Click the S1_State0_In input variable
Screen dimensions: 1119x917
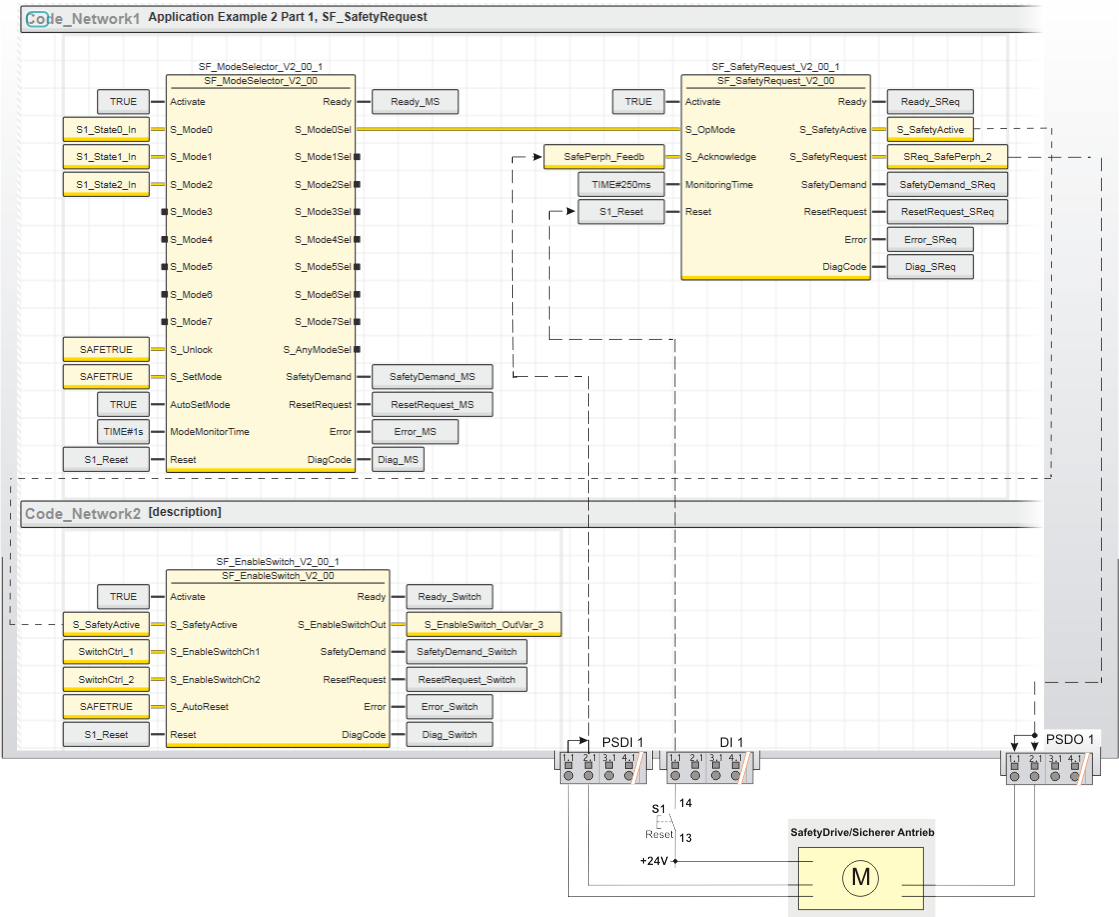[105, 129]
